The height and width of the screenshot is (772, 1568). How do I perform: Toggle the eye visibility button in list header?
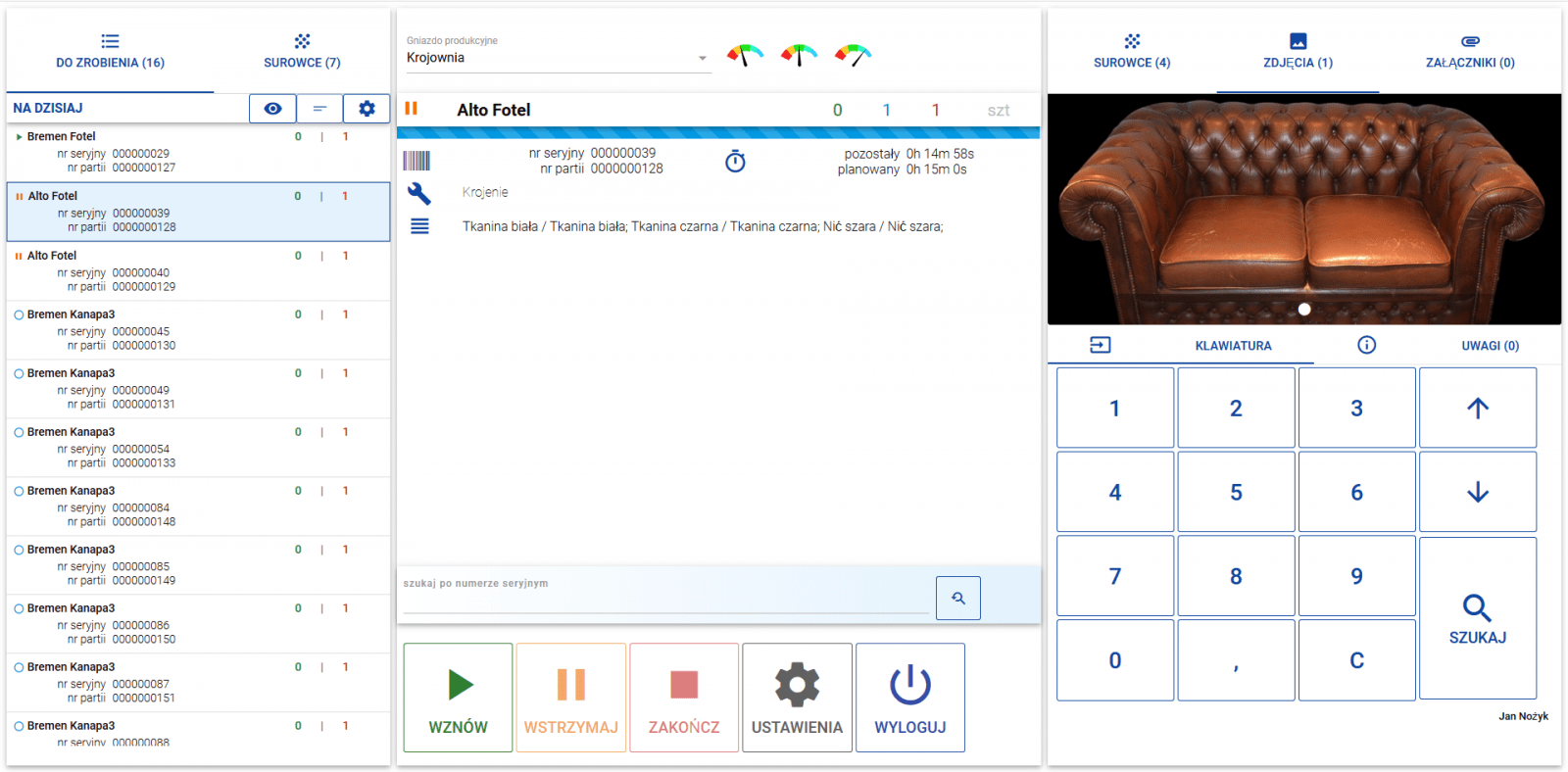[272, 109]
